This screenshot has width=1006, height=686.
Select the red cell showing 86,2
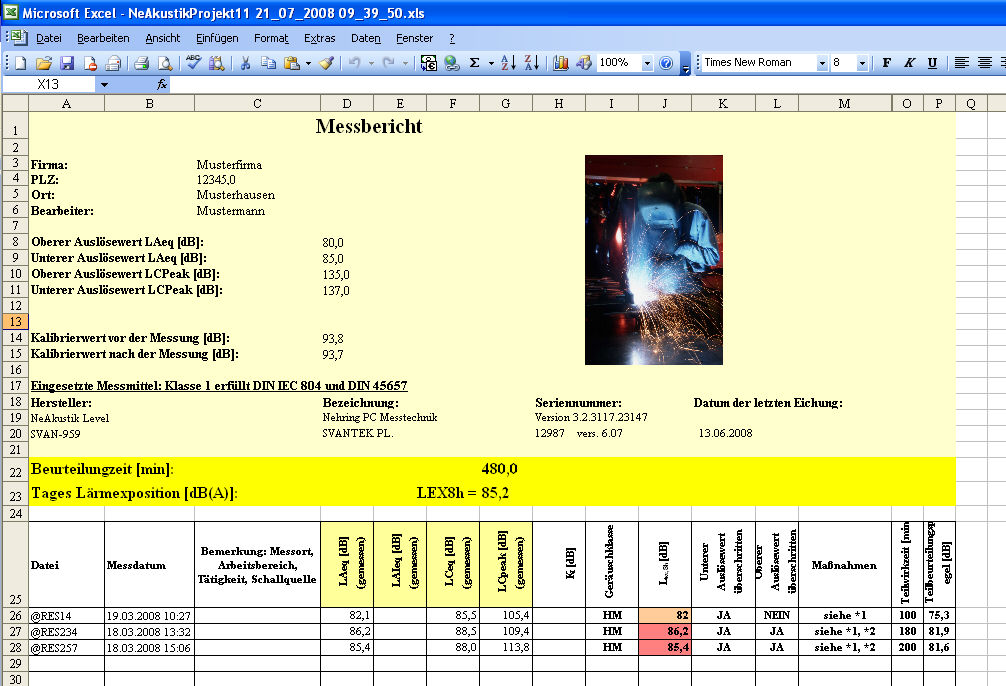tap(665, 632)
